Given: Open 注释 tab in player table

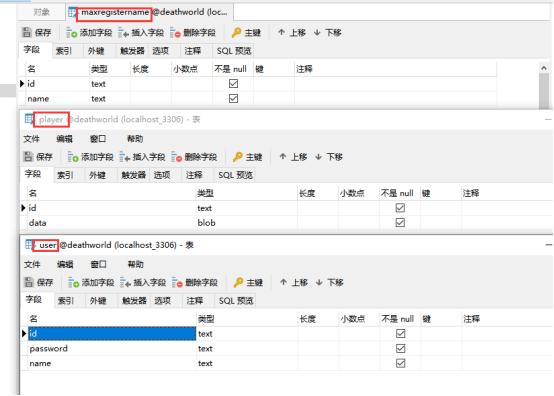Looking at the screenshot, I should point(194,175).
